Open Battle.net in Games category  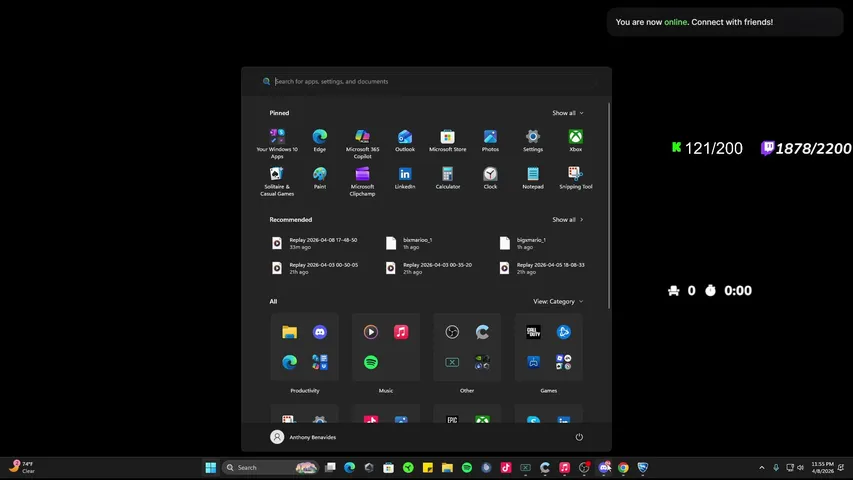[x=564, y=332]
